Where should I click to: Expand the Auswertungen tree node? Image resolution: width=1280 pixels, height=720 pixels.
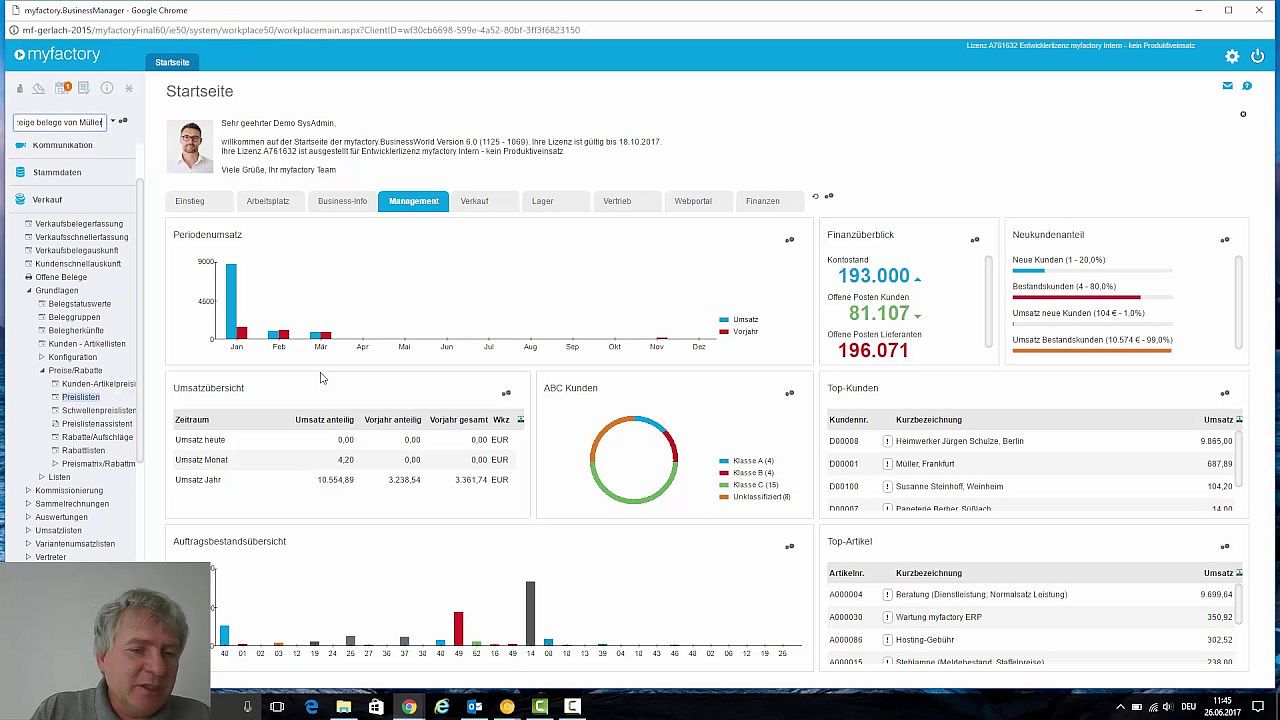[x=28, y=517]
